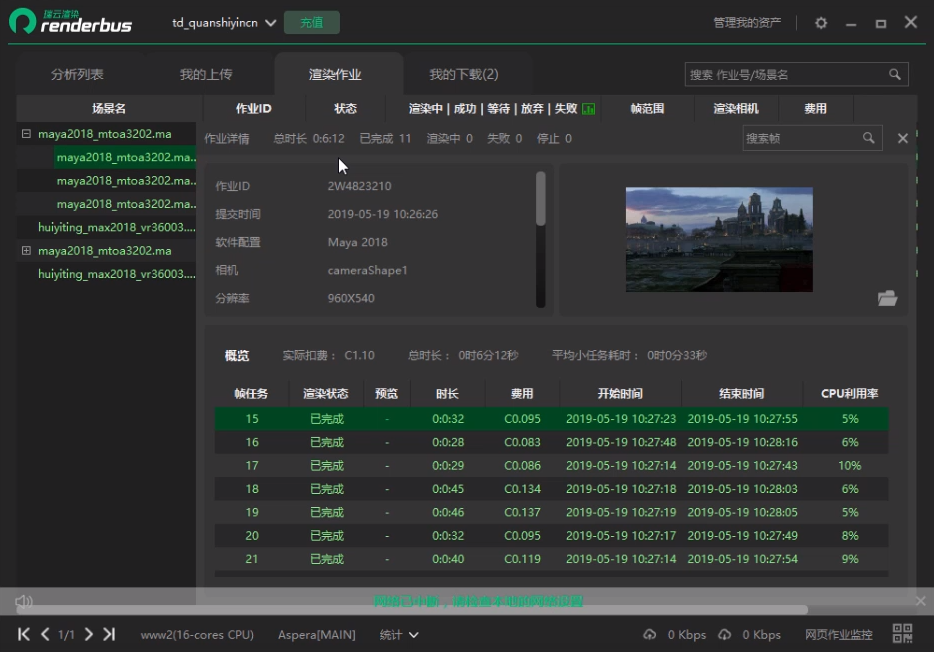Go to the first page
The width and height of the screenshot is (934, 652).
pos(24,634)
